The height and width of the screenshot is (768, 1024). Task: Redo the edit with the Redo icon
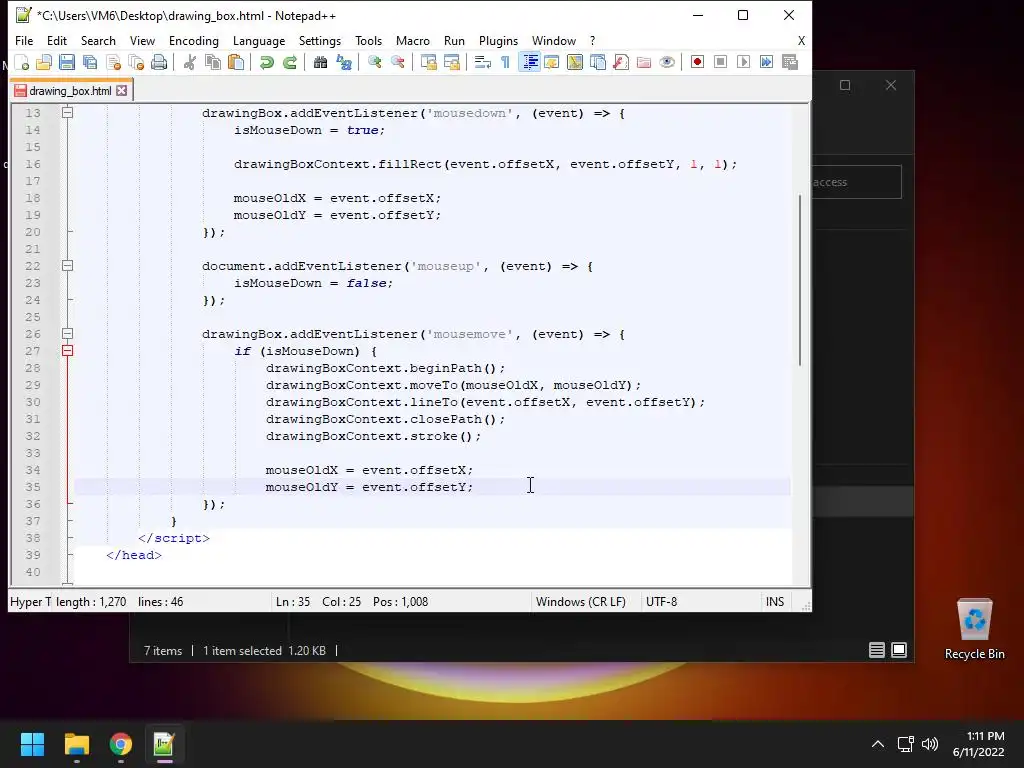(x=289, y=62)
